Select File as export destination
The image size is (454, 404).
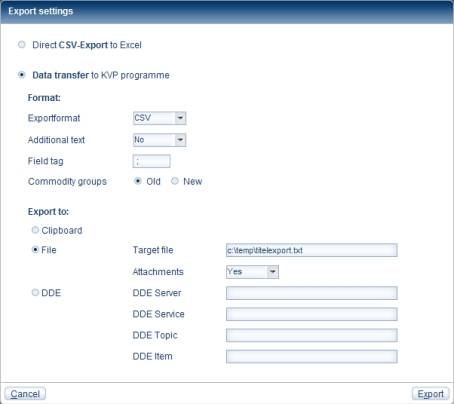pos(35,249)
